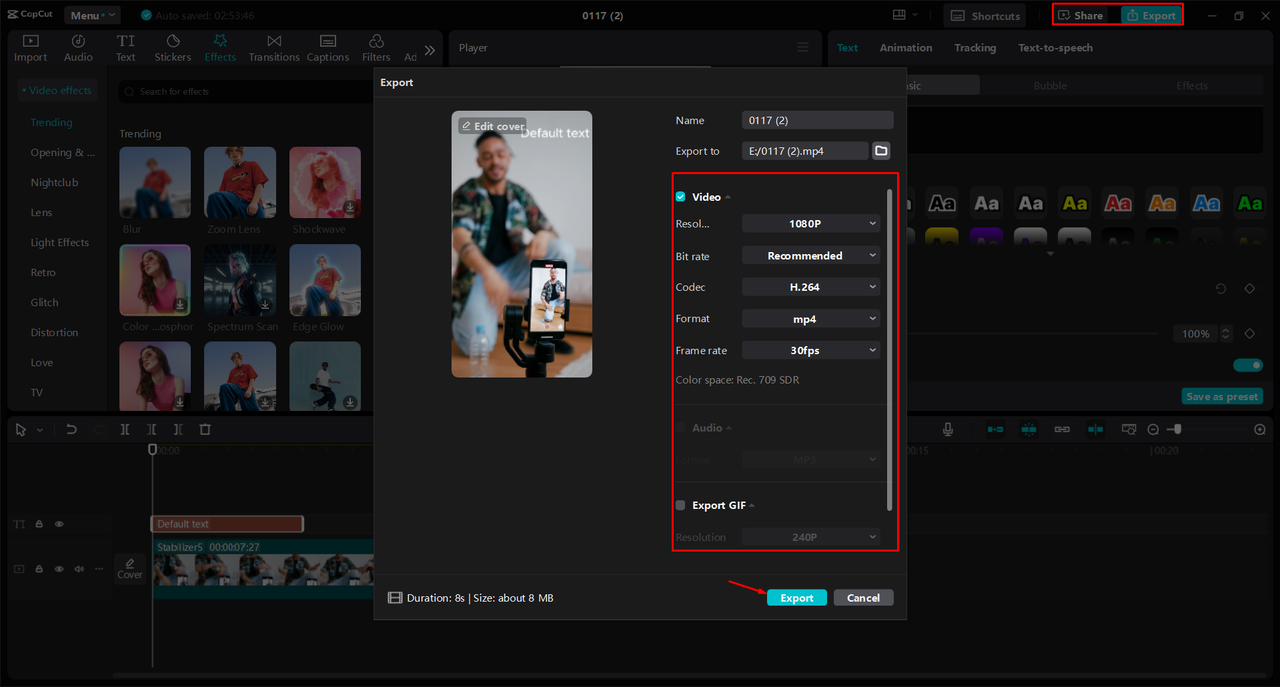Open selection tool mode dropdown chevron

pos(40,430)
